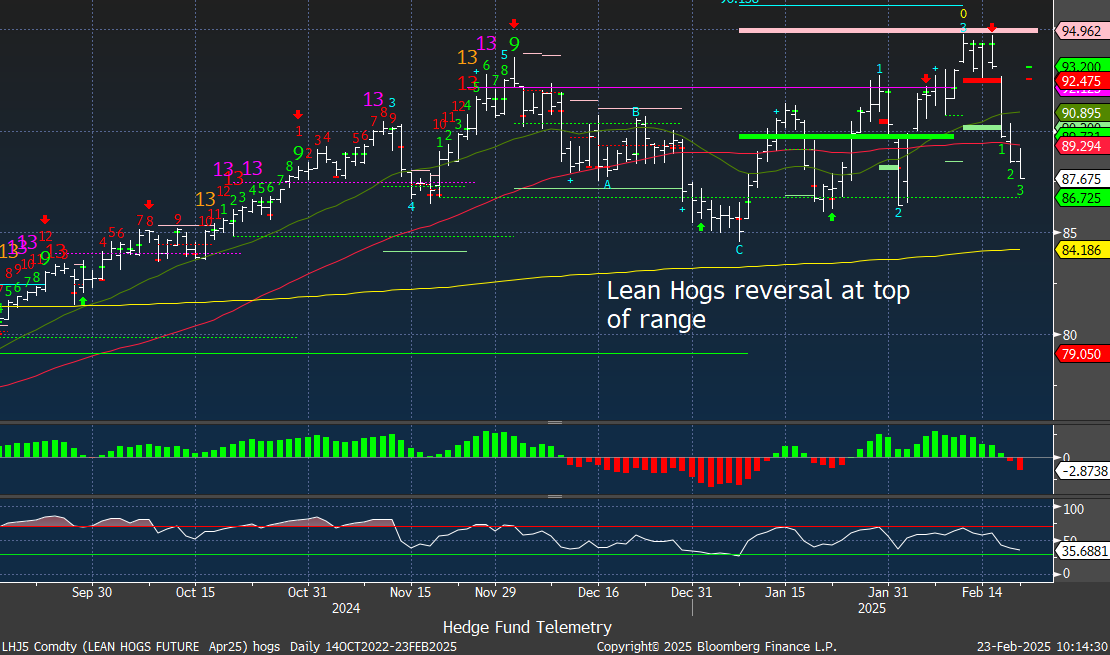
Task: Click the green up arrow at the Dec 31 low
Action: click(701, 227)
